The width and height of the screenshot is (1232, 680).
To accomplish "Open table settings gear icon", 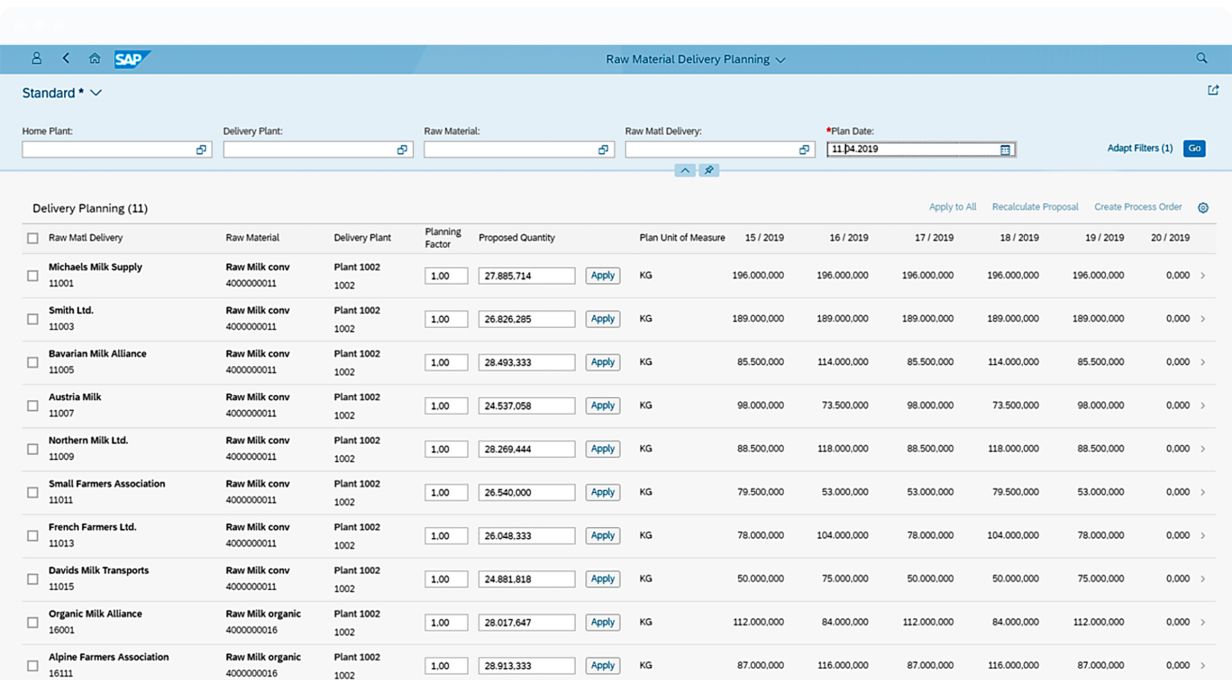I will [x=1203, y=208].
